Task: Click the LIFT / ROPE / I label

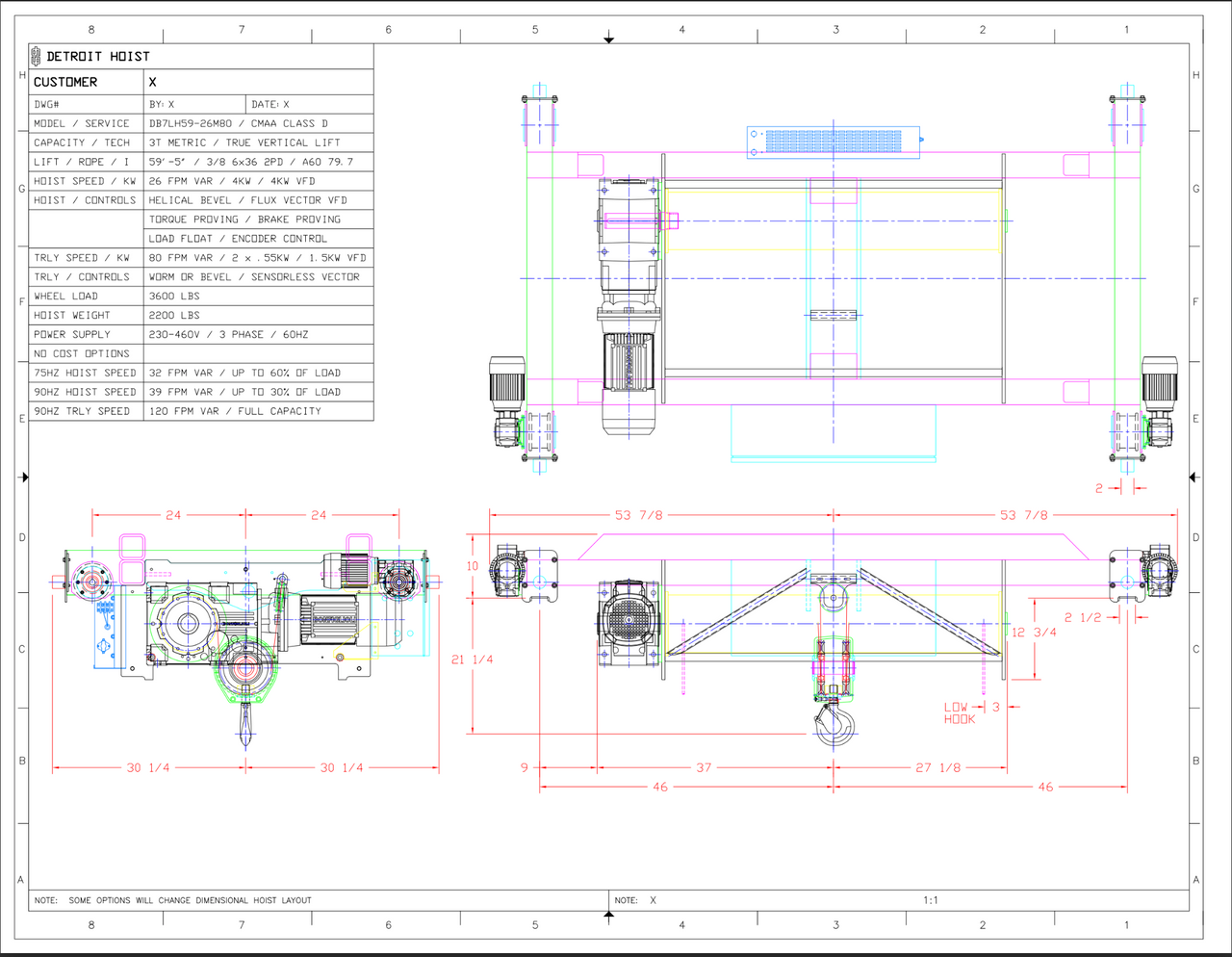Action: tap(81, 162)
